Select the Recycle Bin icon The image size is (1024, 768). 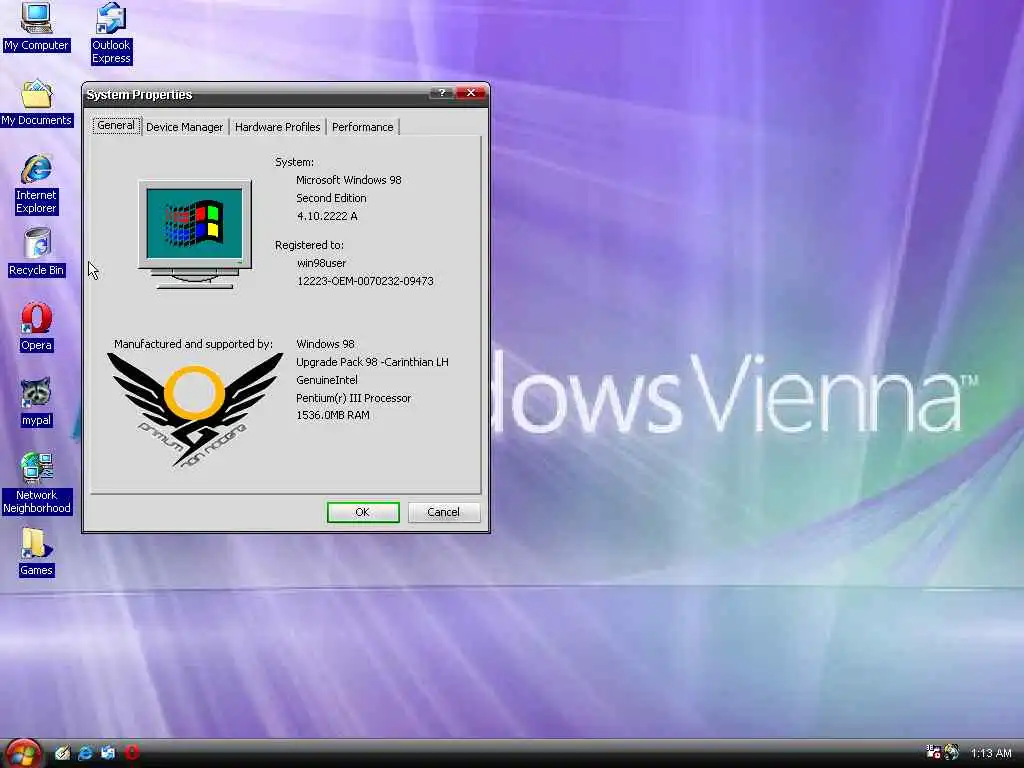[x=37, y=252]
